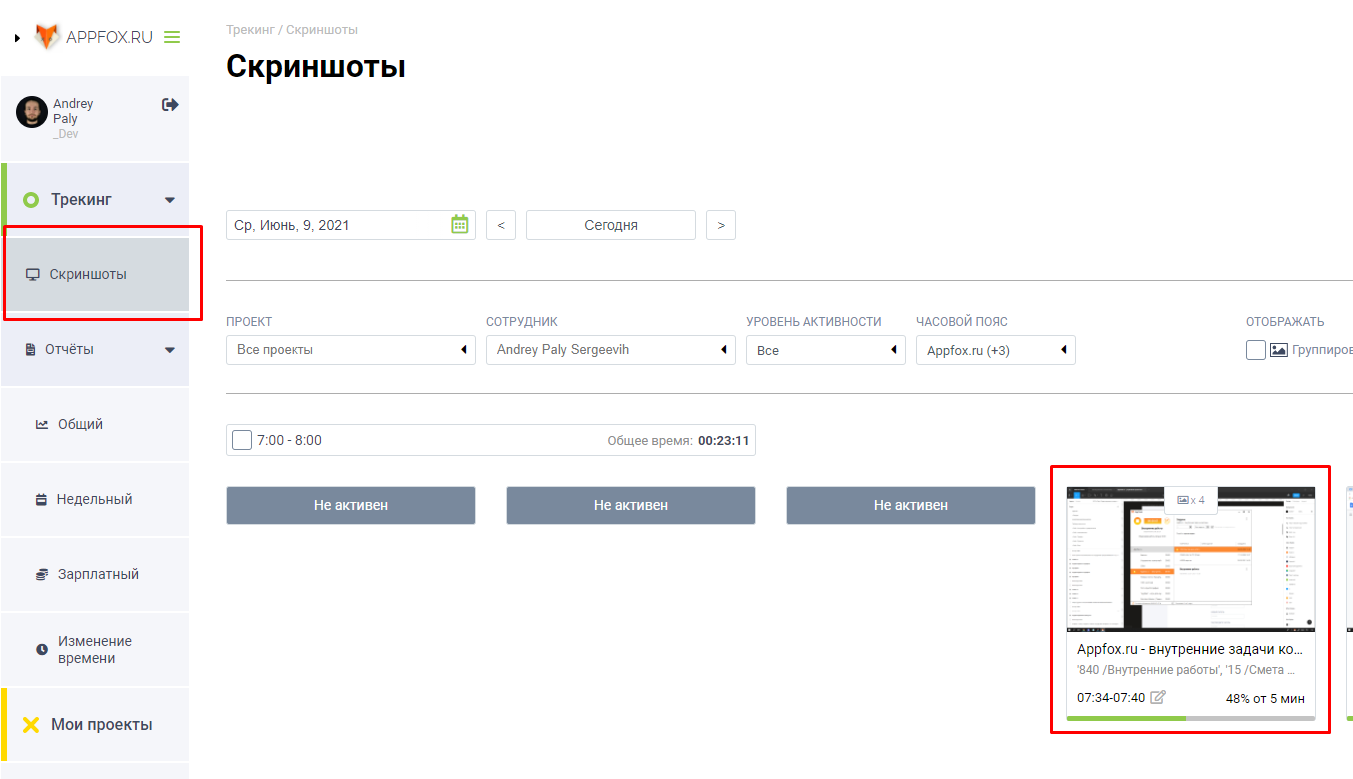
Task: Click the x 4 screenshot count badge
Action: coord(1191,499)
